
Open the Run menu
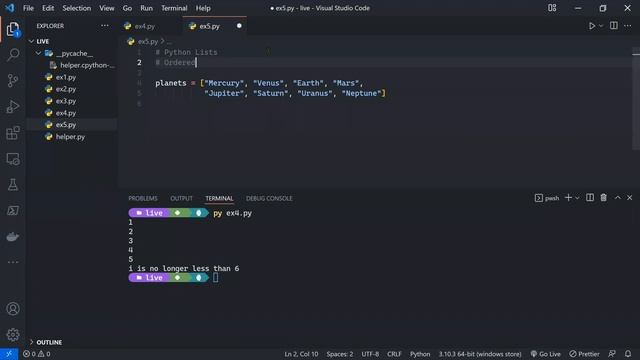click(147, 8)
